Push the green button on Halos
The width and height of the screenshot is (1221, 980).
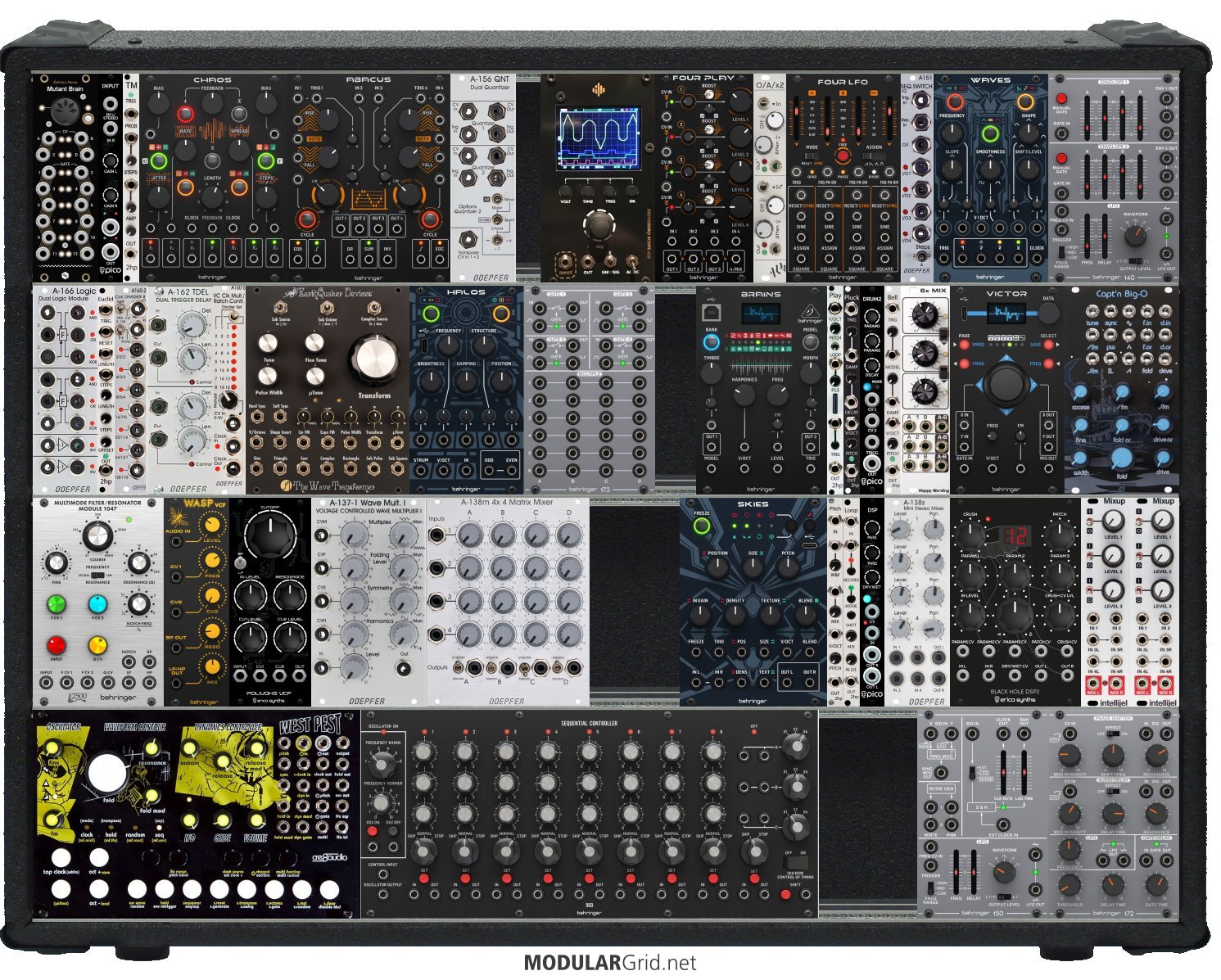point(432,314)
